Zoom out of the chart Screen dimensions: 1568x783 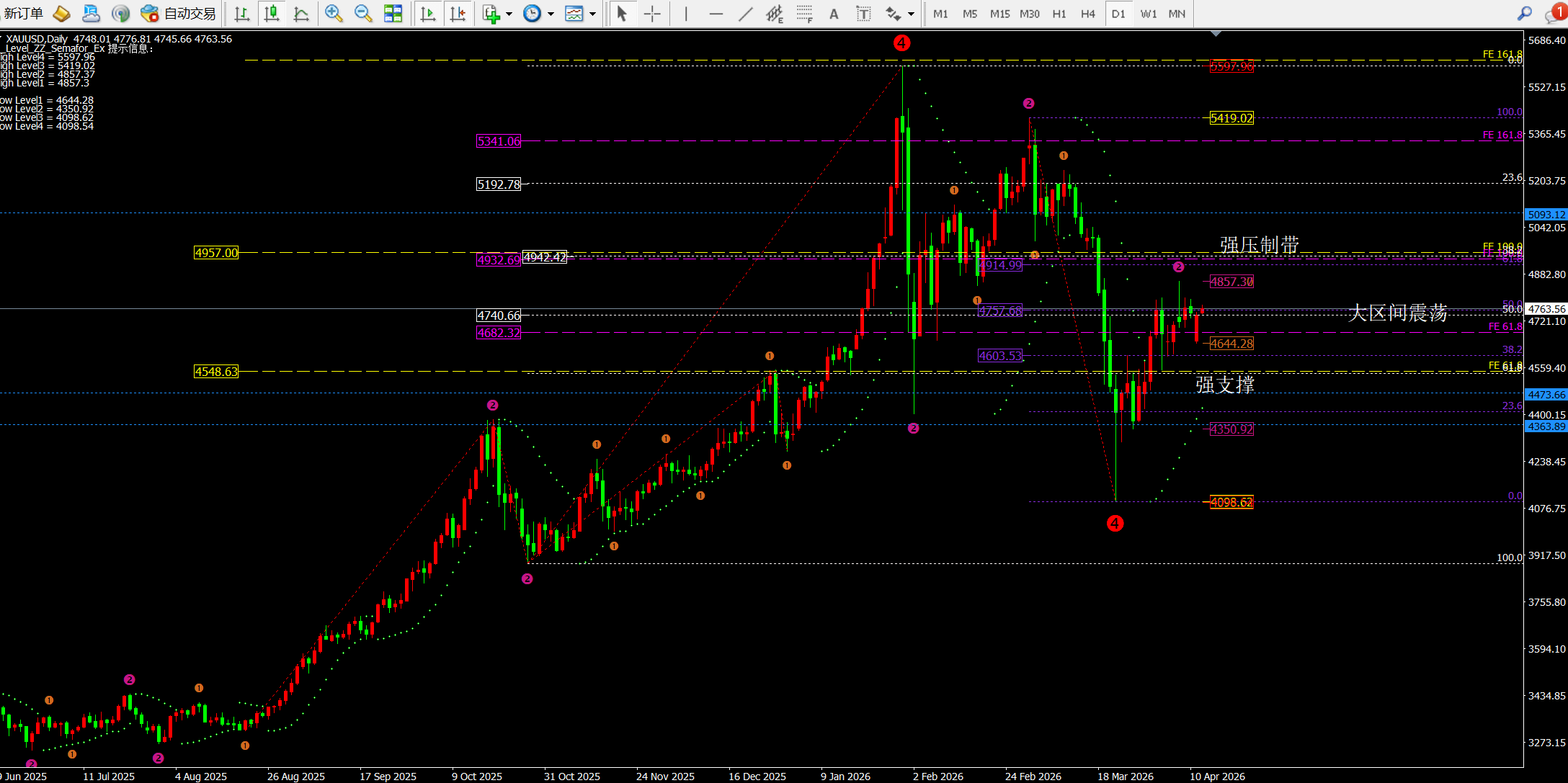click(363, 14)
